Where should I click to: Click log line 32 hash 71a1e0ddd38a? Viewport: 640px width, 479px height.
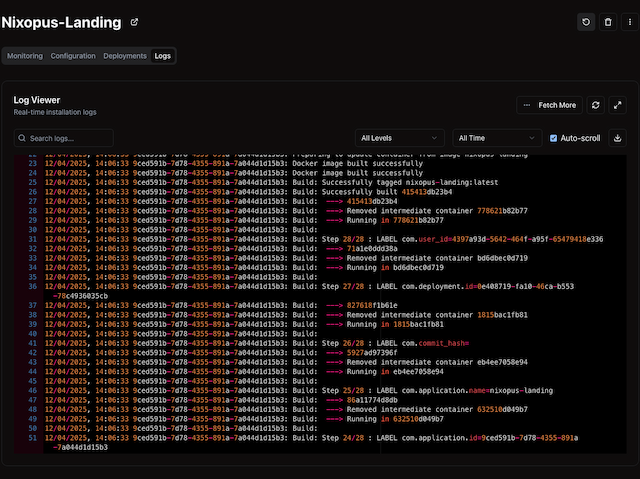point(221,248)
